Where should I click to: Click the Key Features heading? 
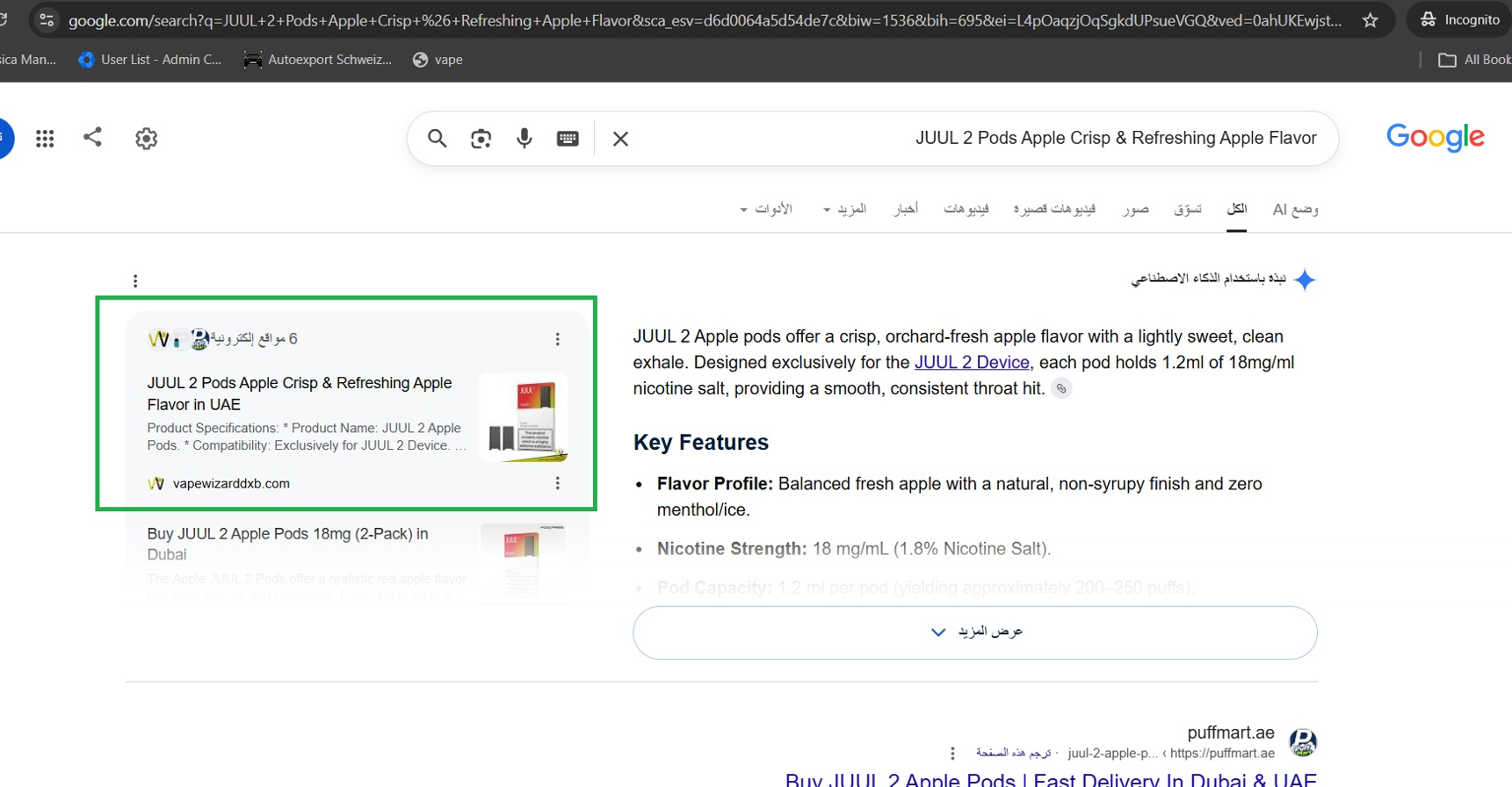pyautogui.click(x=701, y=442)
